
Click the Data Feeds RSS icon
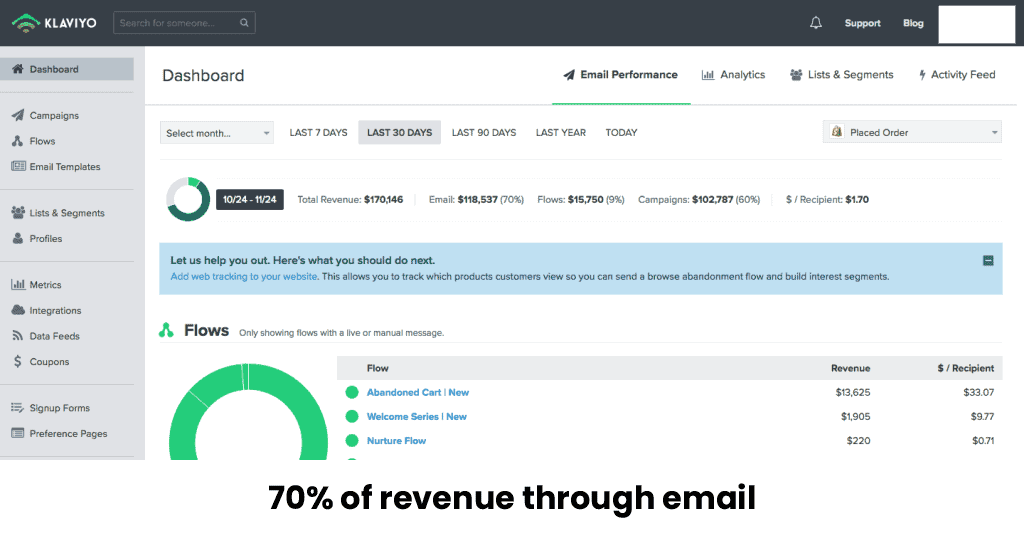coord(18,335)
